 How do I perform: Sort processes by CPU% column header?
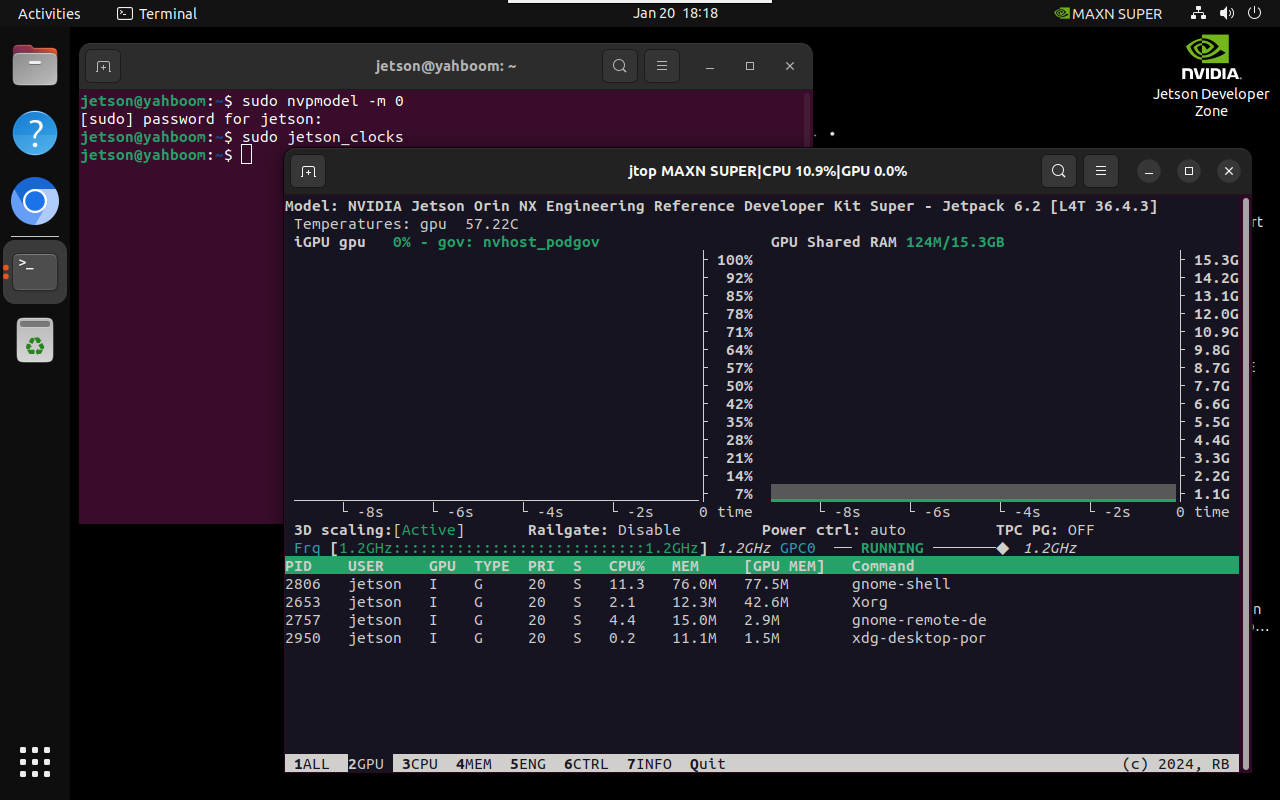click(x=627, y=566)
